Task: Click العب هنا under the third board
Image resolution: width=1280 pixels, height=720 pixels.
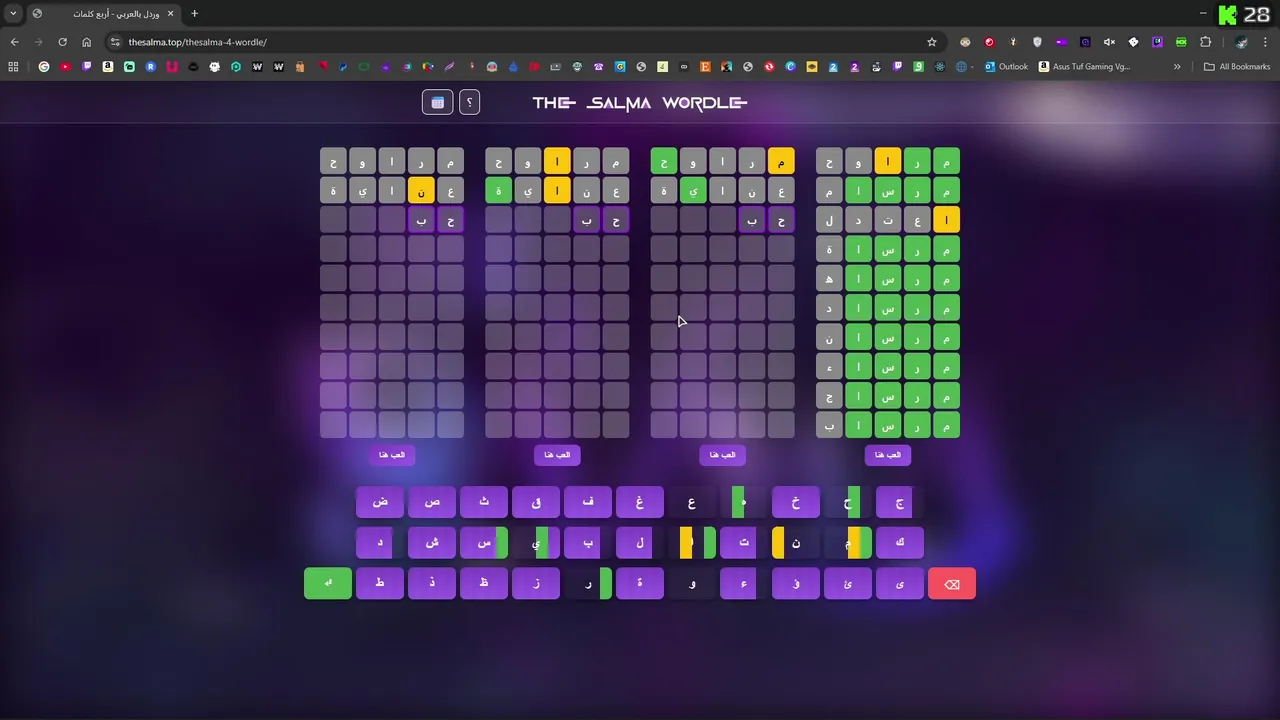Action: pyautogui.click(x=722, y=455)
